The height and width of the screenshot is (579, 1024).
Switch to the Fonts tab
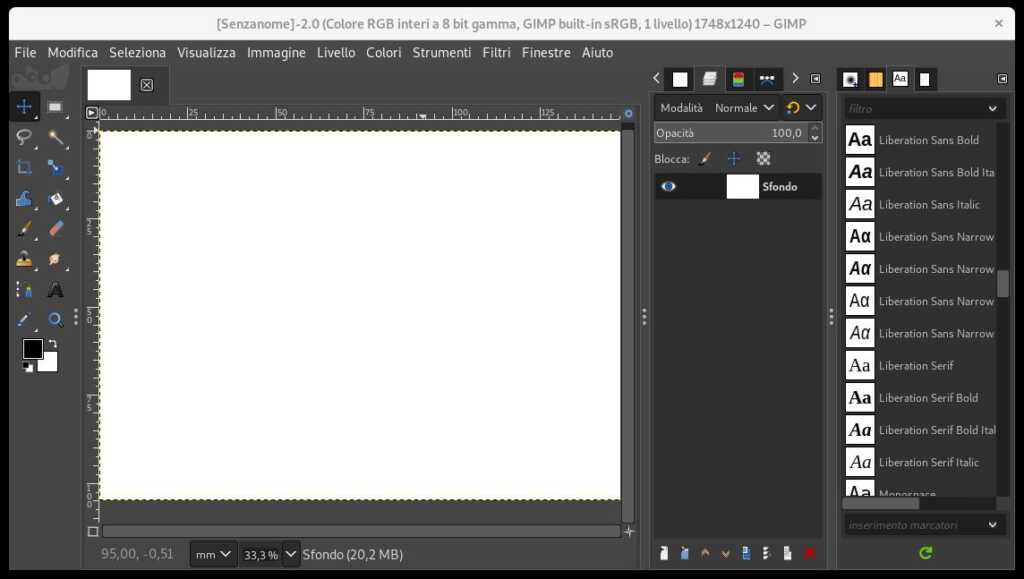tap(899, 78)
